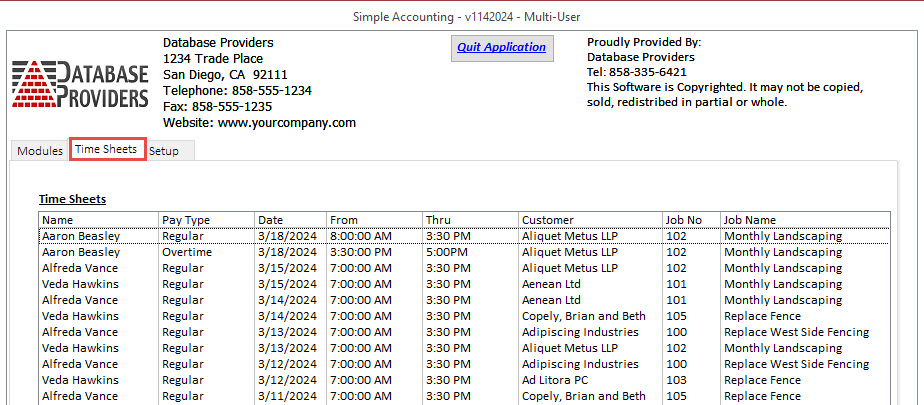Switch to the Modules tab
Viewport: 924px width, 405px height.
coord(40,151)
